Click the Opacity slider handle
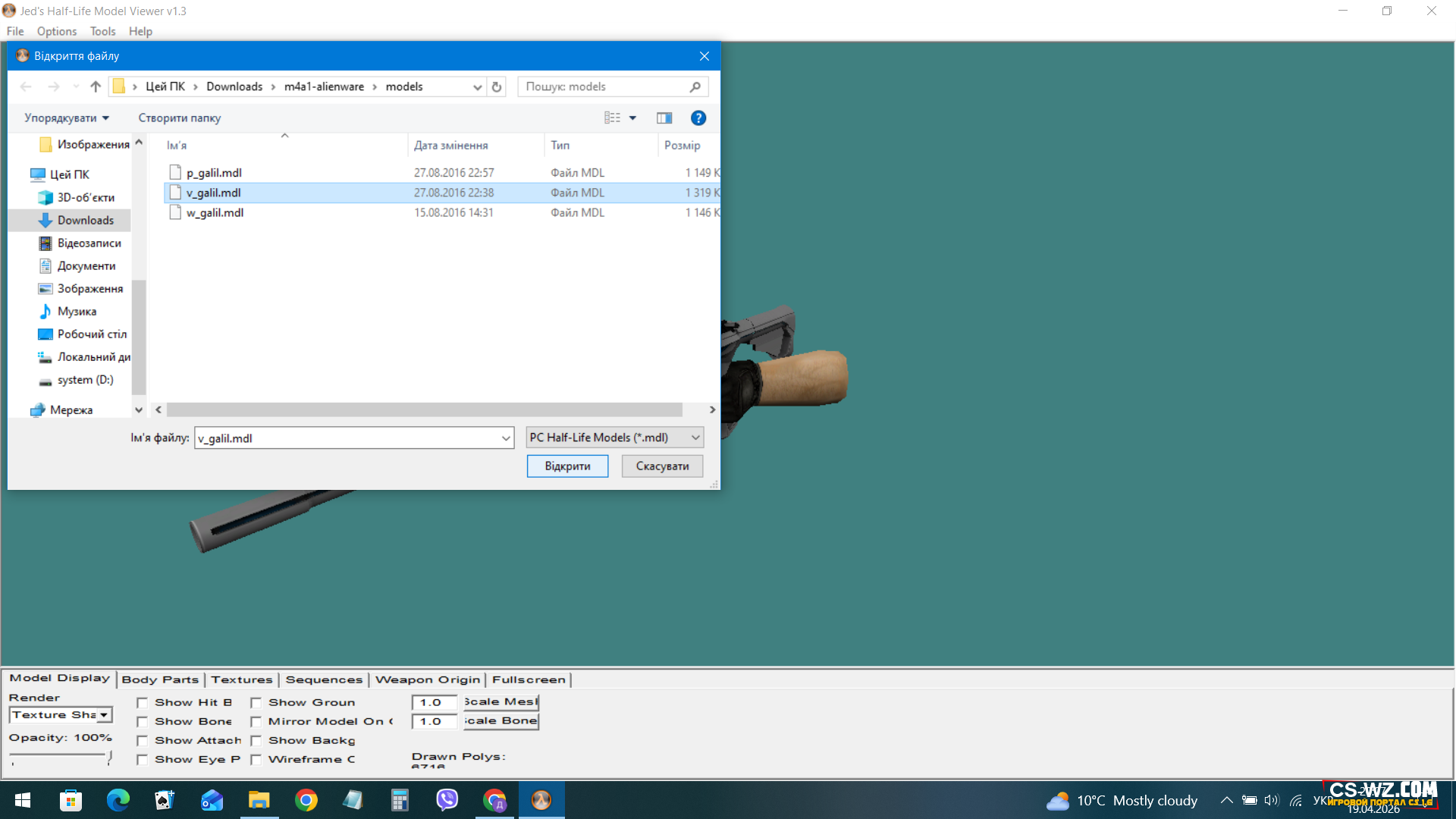The image size is (1456, 819). (110, 756)
